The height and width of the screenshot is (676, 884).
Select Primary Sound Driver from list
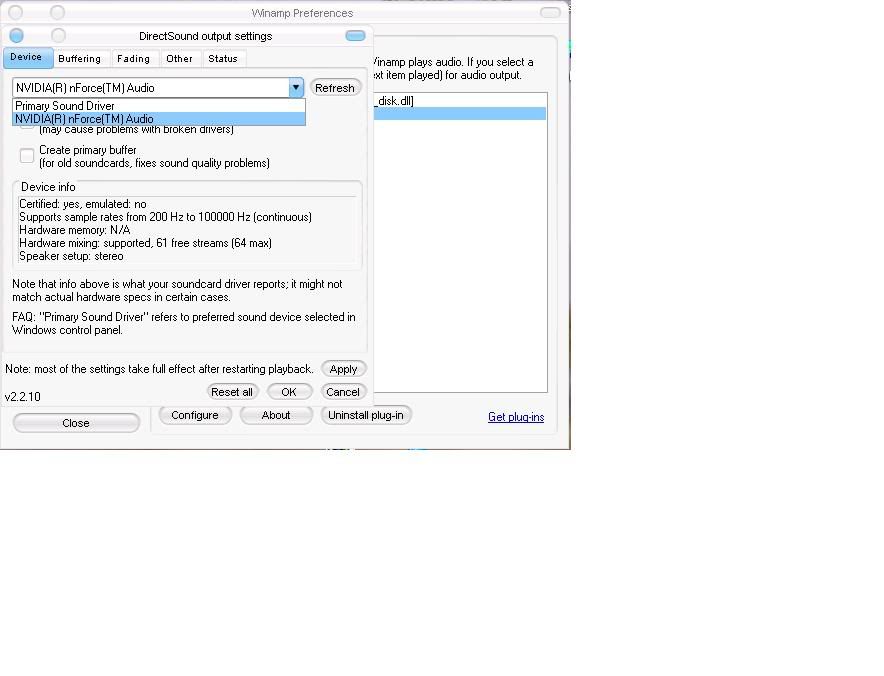(159, 105)
